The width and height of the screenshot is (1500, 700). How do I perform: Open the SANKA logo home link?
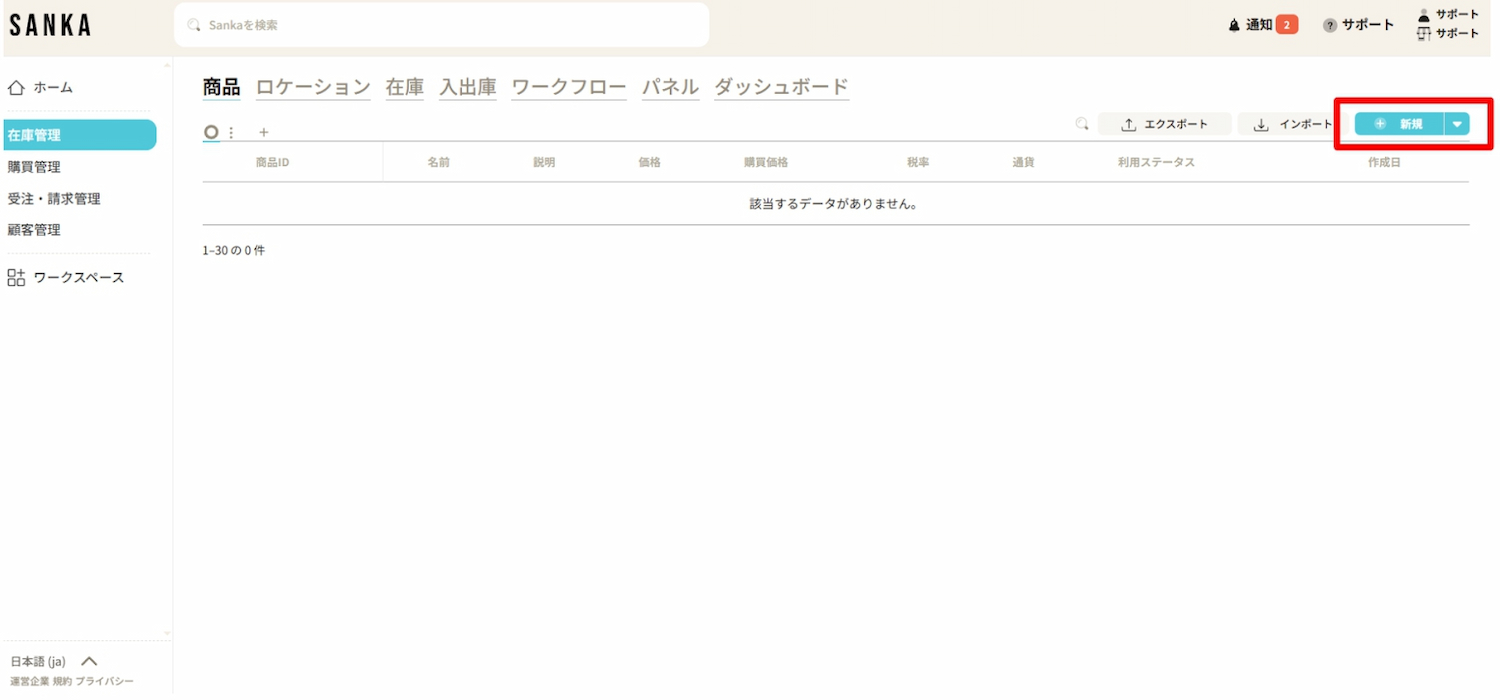point(50,24)
